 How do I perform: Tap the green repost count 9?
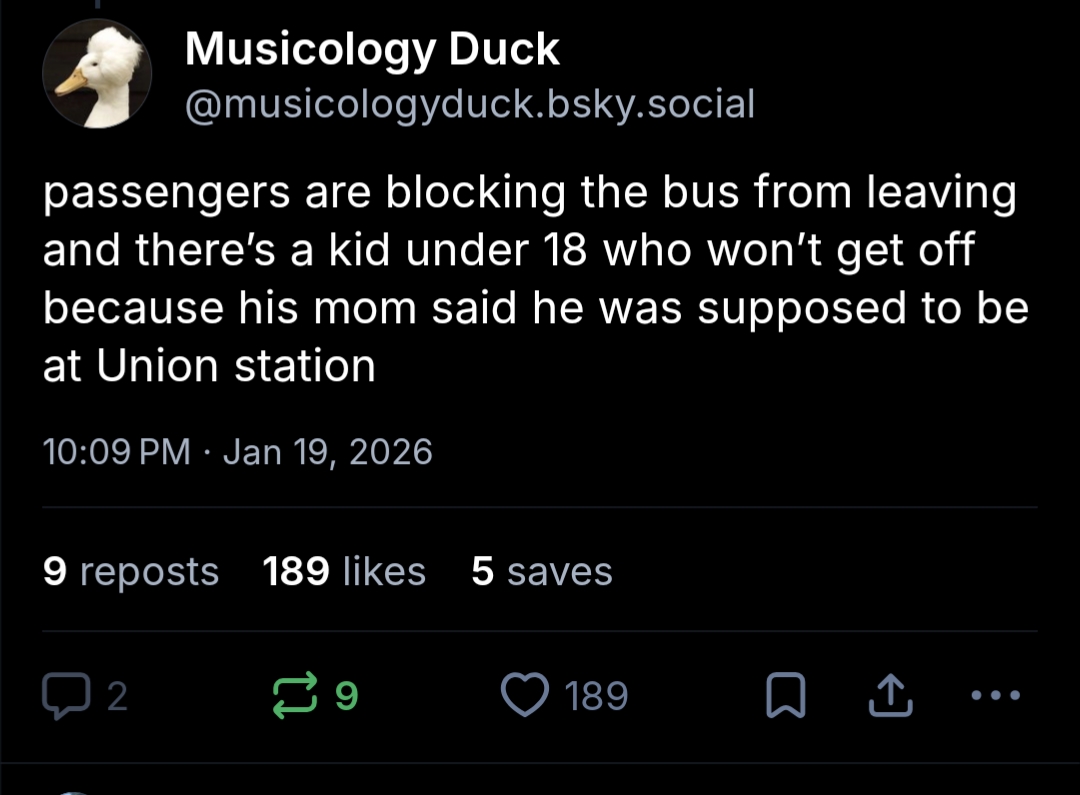[345, 696]
